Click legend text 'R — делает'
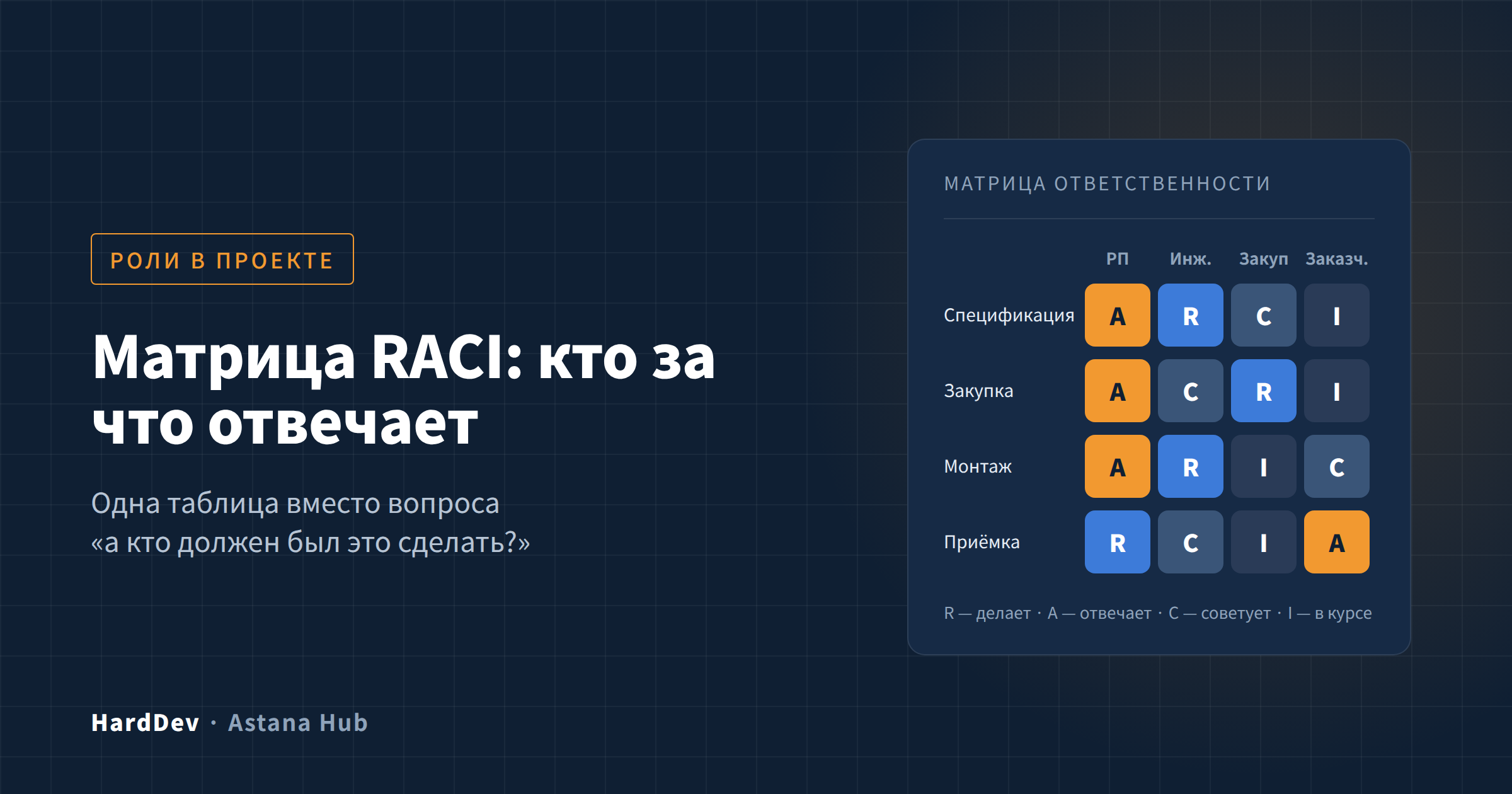 [987, 613]
